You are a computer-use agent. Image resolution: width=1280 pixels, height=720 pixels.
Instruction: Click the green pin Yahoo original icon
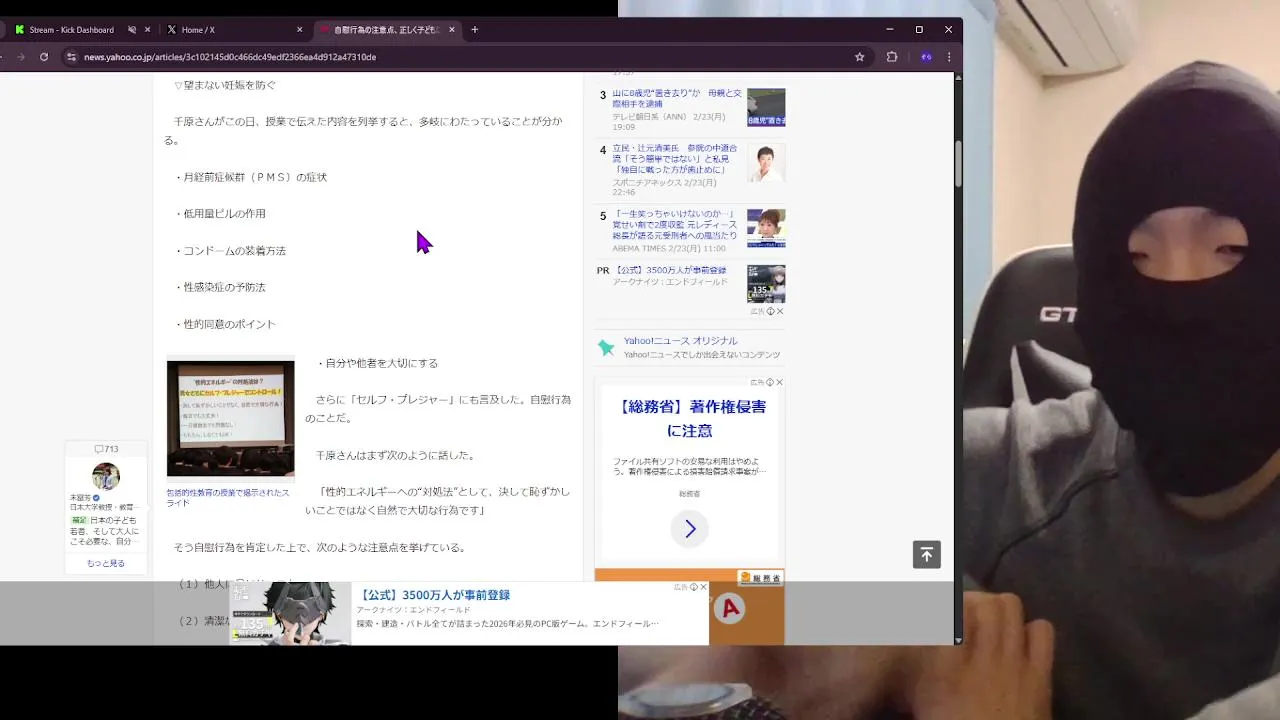click(606, 347)
